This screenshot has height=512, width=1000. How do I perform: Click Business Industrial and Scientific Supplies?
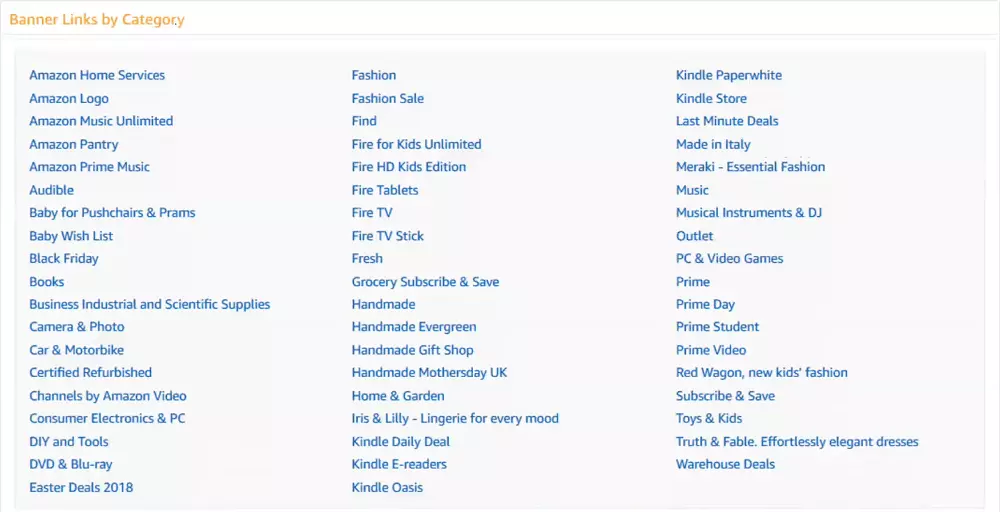(x=150, y=304)
